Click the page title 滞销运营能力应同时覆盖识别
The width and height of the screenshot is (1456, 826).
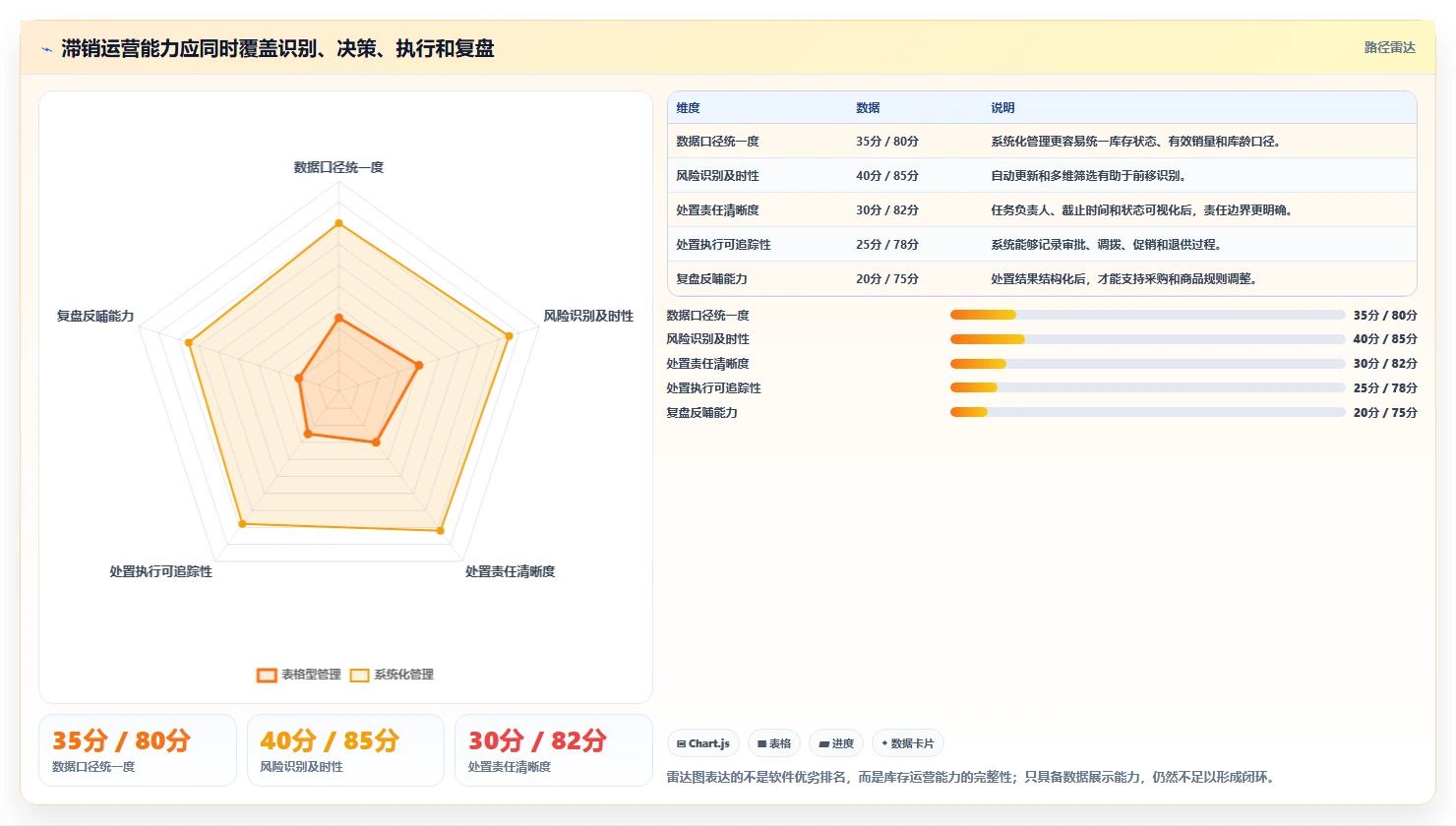pos(277,48)
